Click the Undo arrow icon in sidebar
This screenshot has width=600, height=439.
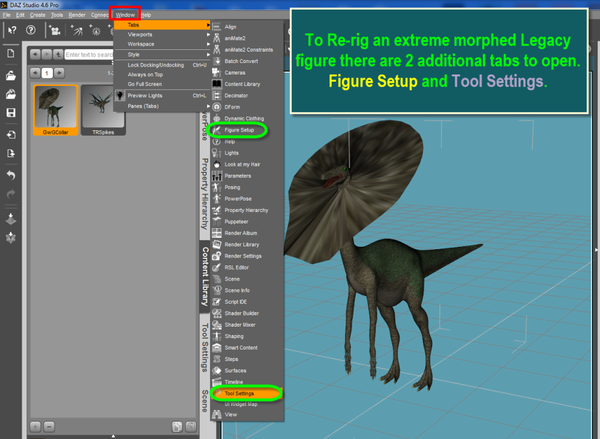pyautogui.click(x=11, y=175)
